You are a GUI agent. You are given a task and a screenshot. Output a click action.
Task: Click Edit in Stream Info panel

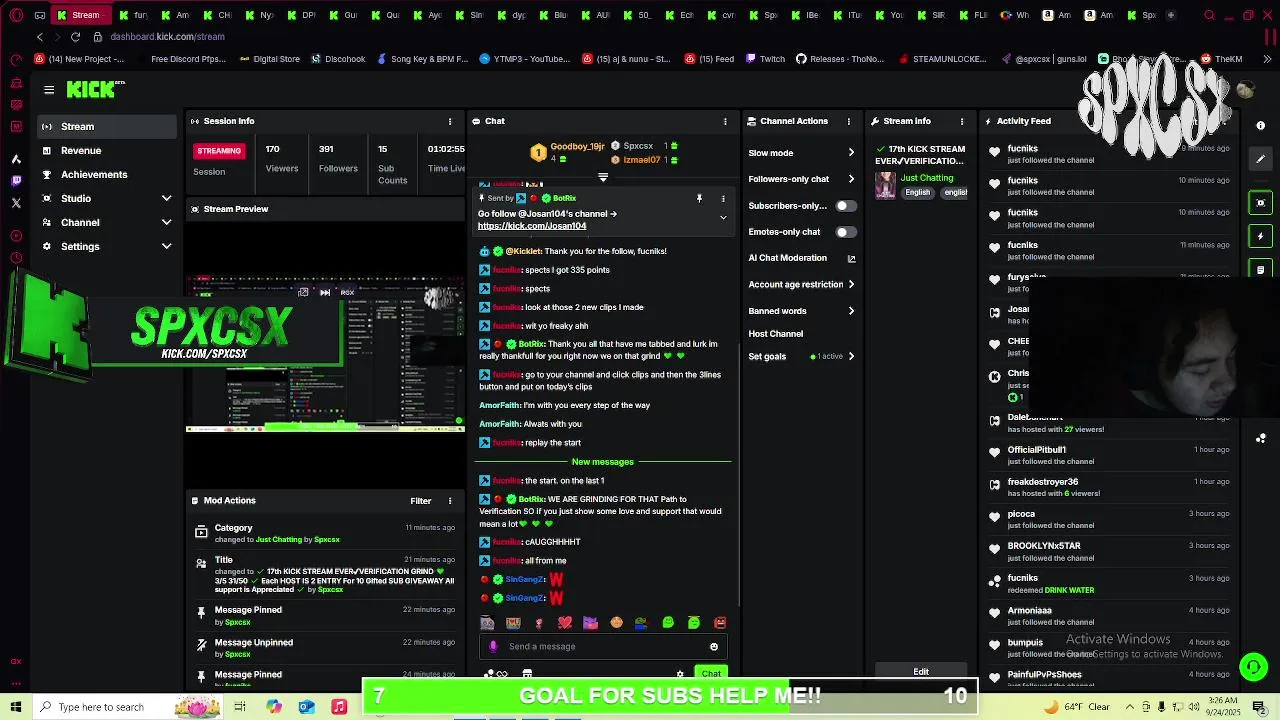[921, 672]
